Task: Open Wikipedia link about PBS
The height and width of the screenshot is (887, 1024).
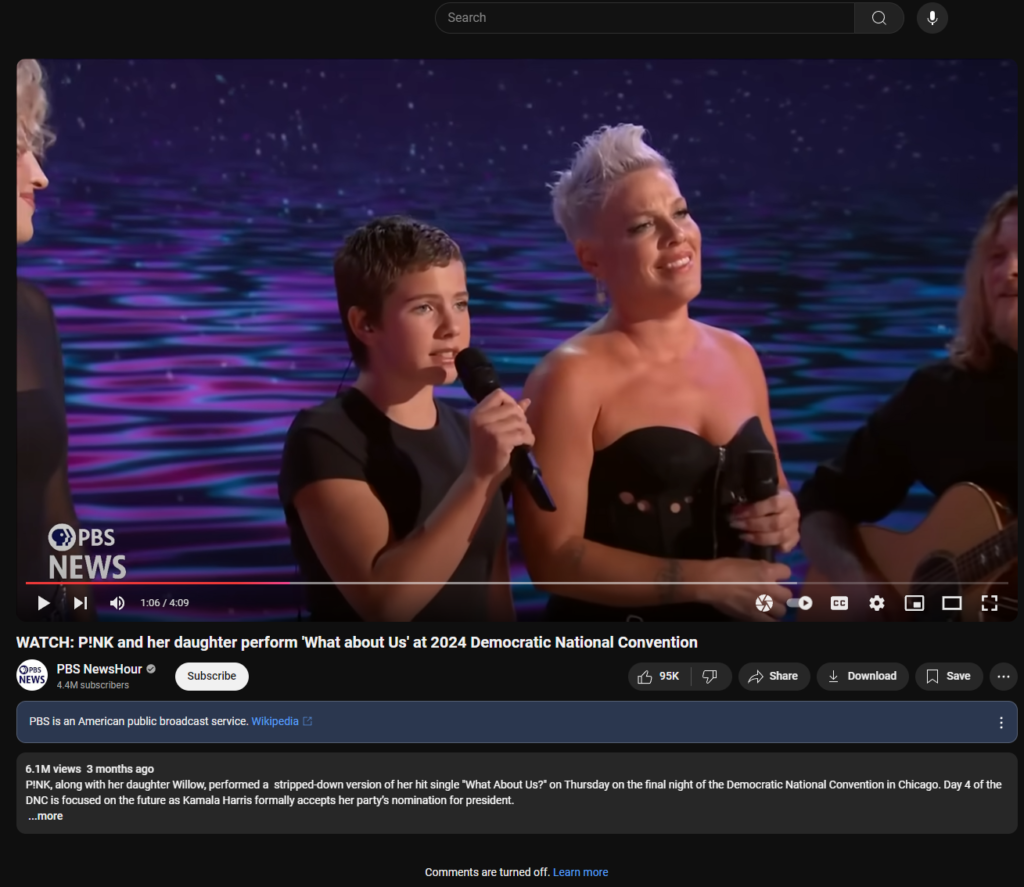Action: (x=281, y=721)
